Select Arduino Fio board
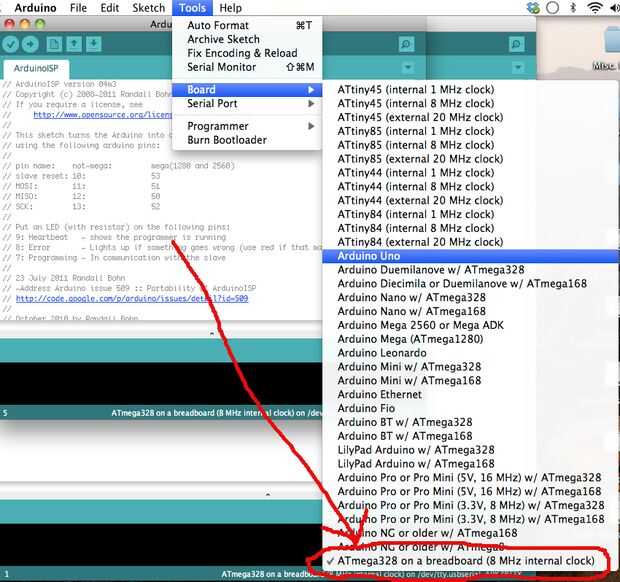This screenshot has width=620, height=582. (x=471, y=408)
